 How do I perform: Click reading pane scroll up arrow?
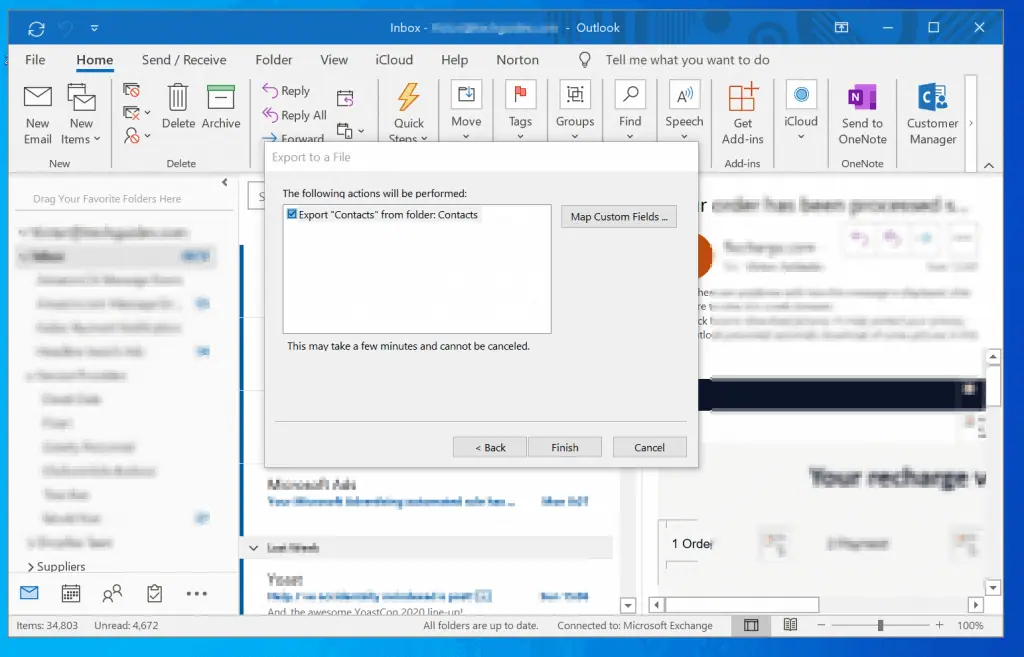coord(993,357)
